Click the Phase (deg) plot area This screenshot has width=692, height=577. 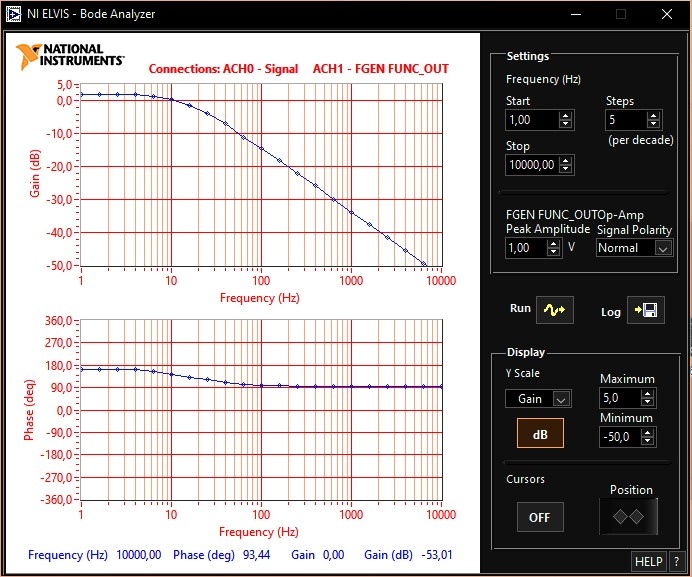tap(261, 410)
